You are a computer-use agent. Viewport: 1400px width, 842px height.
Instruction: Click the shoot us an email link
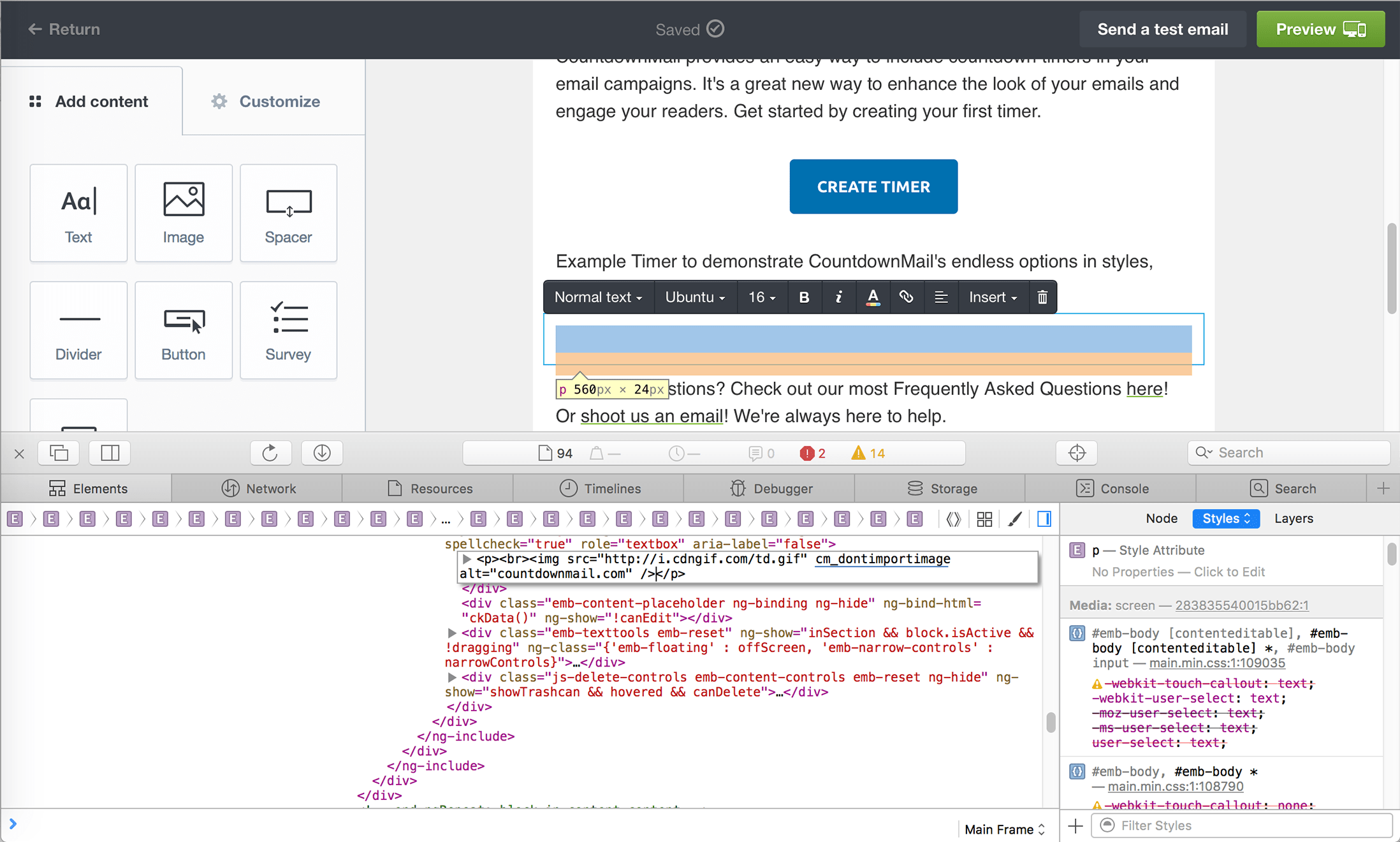[651, 415]
